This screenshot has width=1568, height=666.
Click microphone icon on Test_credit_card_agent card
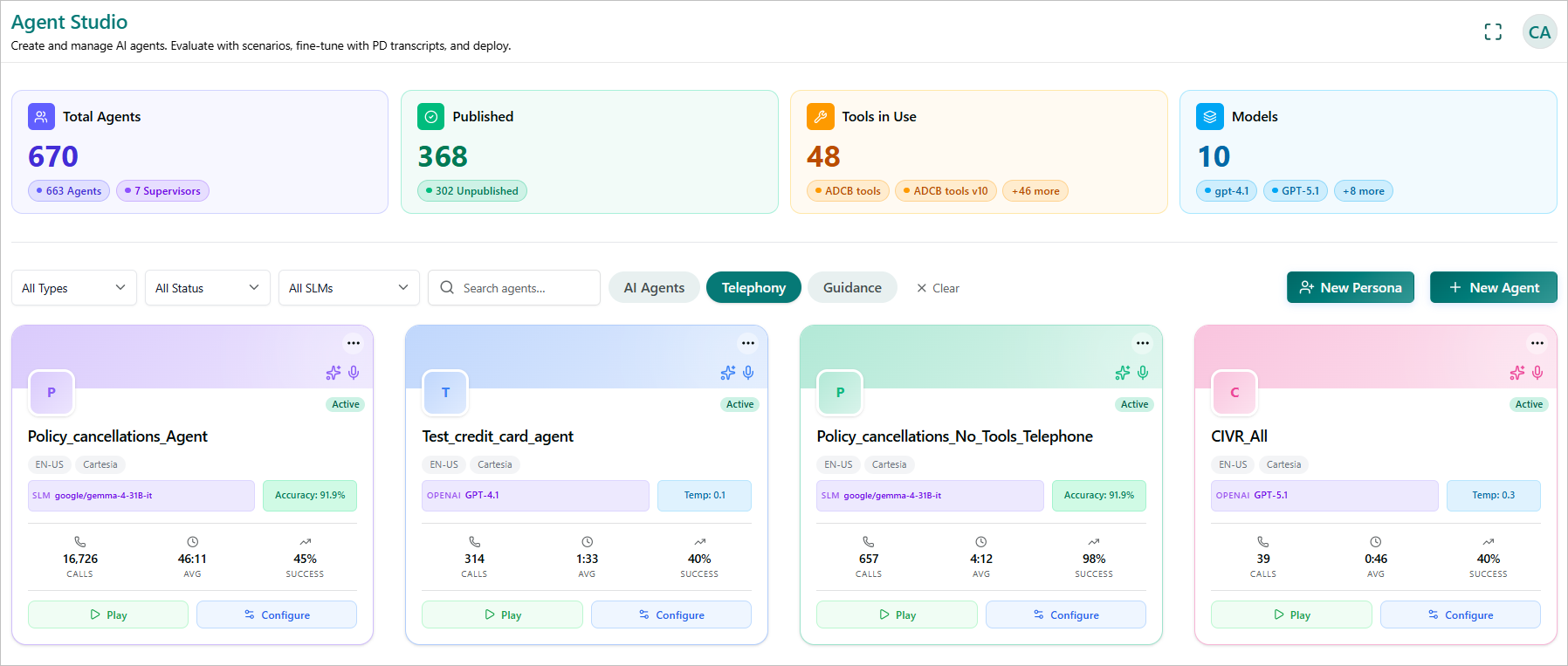(748, 373)
